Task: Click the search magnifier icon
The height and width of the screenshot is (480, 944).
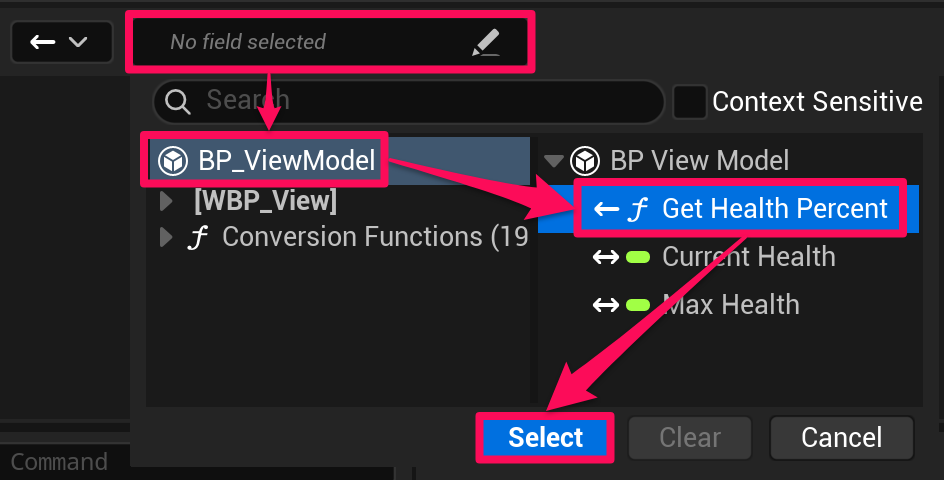Action: (x=179, y=100)
